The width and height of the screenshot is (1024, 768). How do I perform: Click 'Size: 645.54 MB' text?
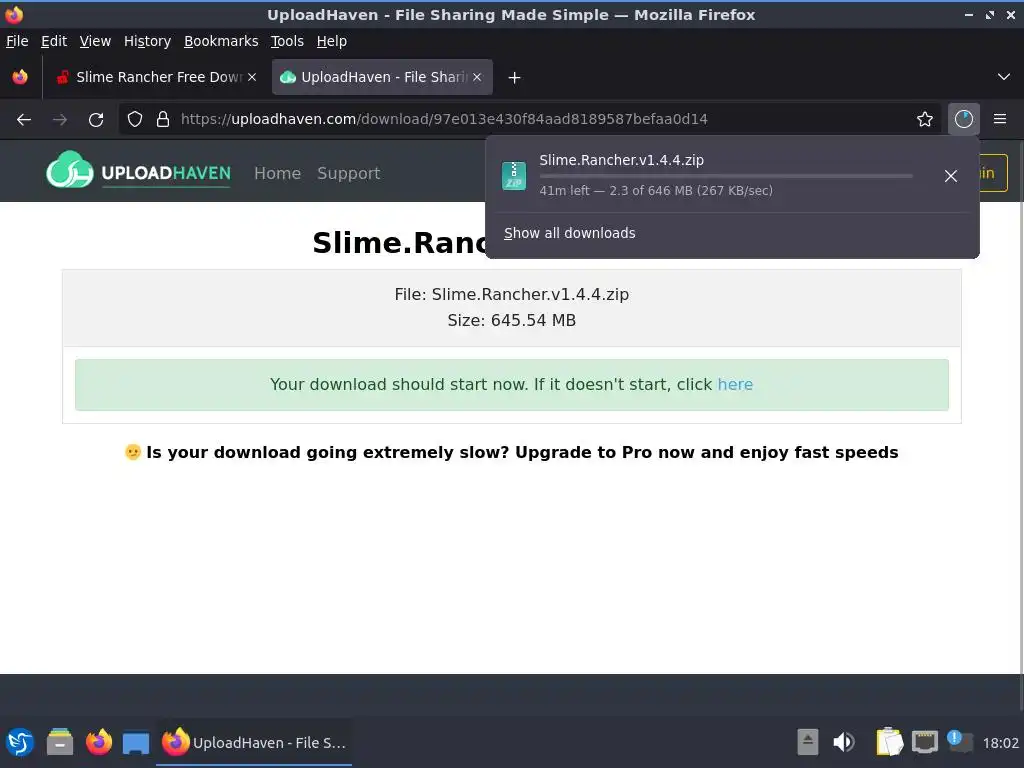point(512,321)
